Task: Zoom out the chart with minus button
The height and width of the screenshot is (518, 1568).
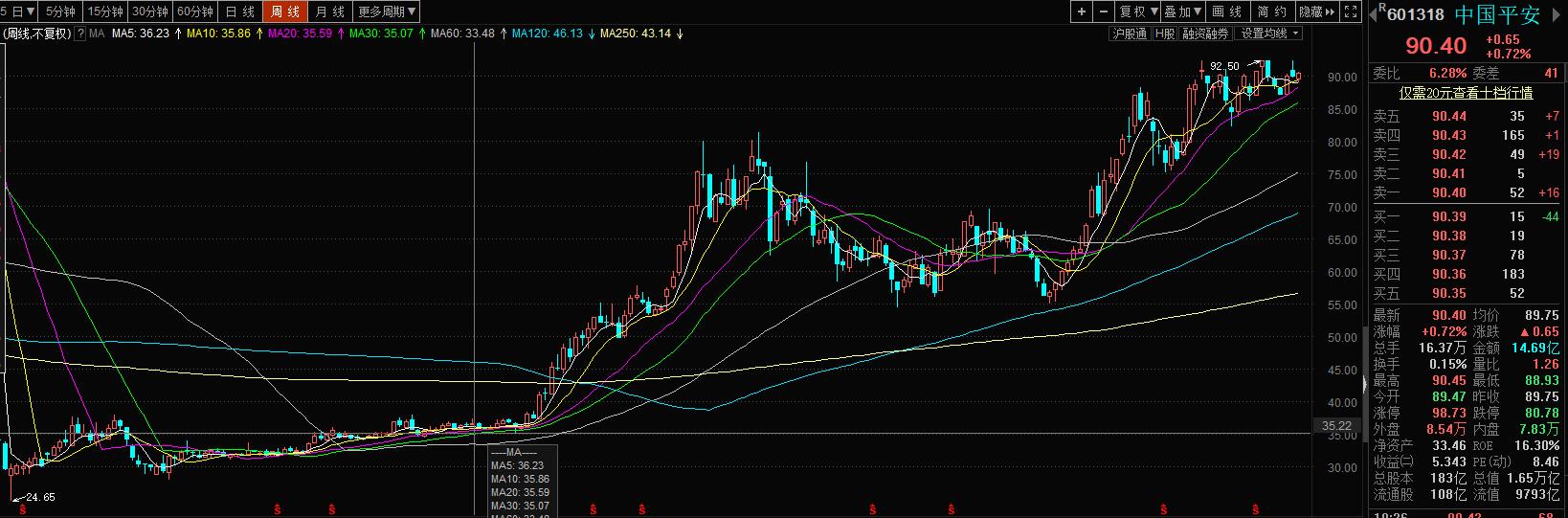Action: pyautogui.click(x=1104, y=11)
